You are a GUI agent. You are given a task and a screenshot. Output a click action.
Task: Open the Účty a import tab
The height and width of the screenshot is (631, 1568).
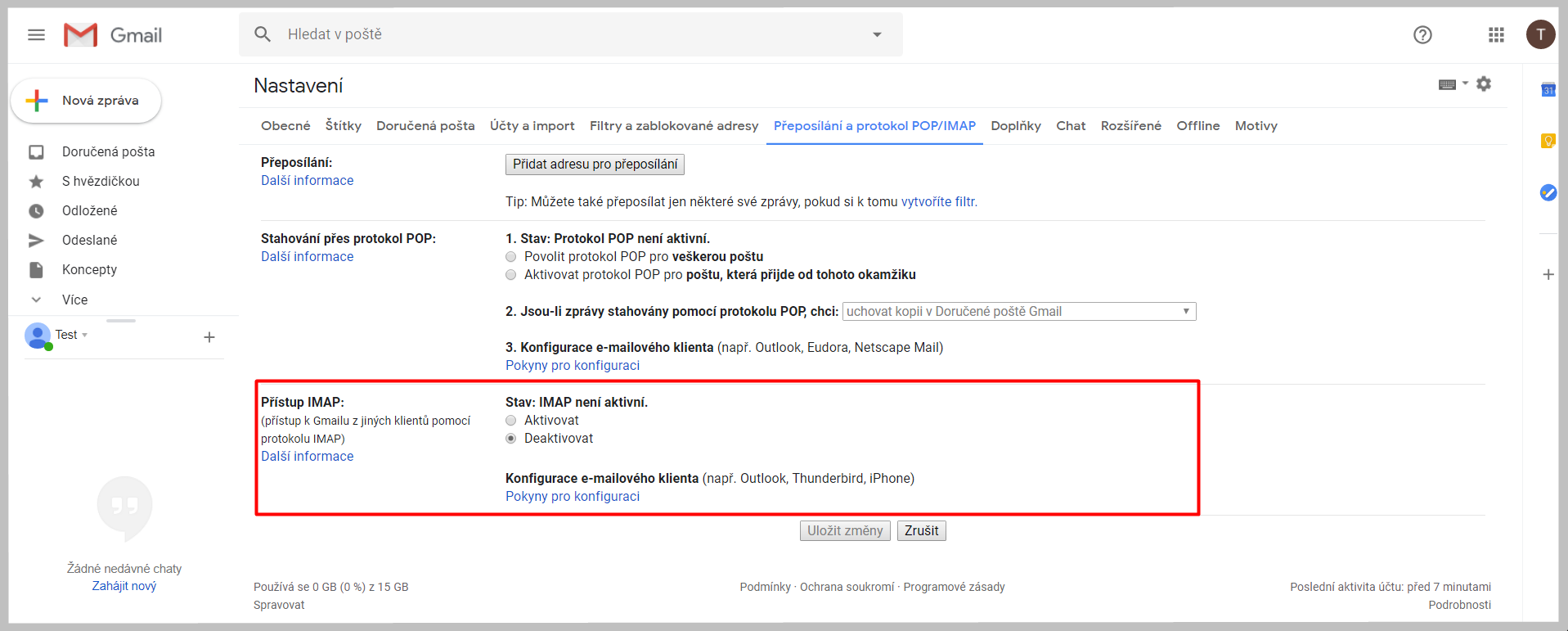pos(532,126)
